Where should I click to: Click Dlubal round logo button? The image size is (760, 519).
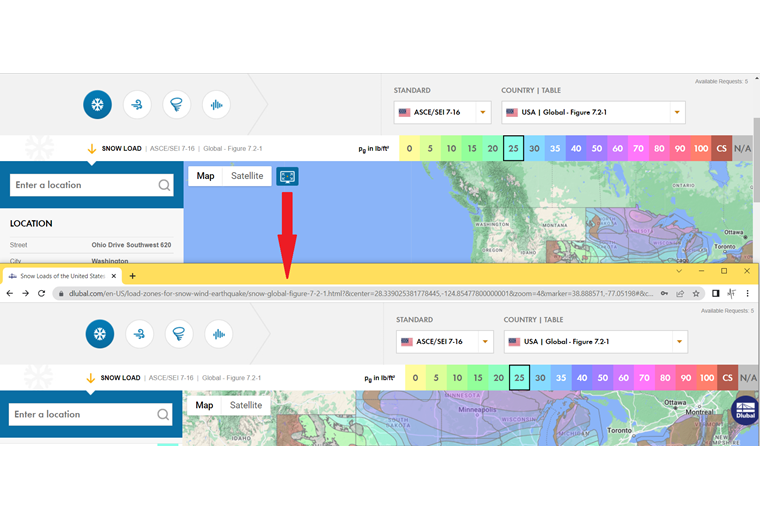pyautogui.click(x=745, y=410)
